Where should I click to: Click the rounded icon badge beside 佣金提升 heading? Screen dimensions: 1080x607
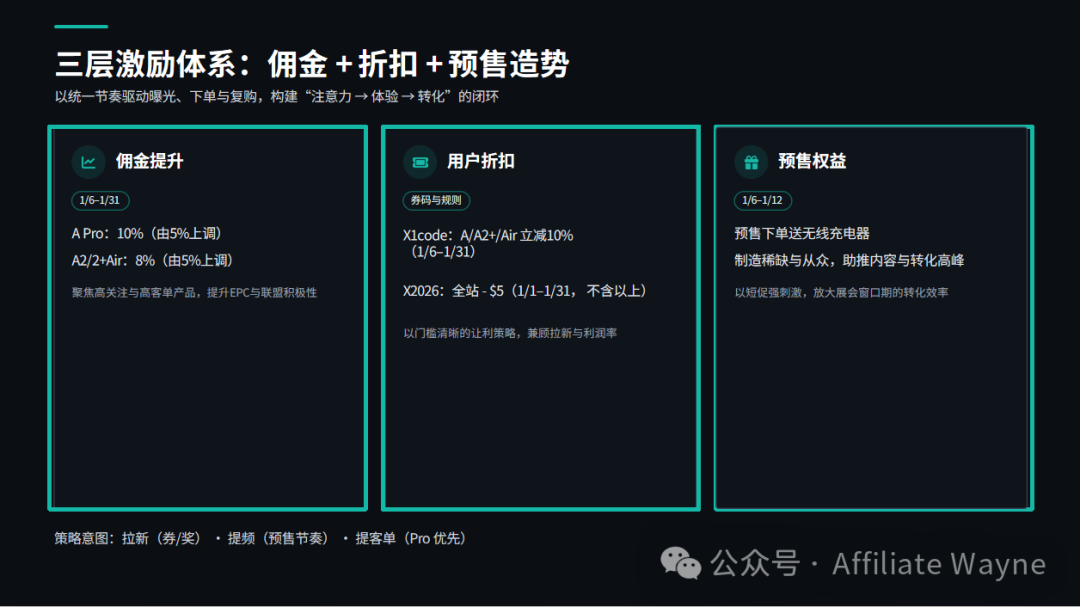tap(87, 161)
